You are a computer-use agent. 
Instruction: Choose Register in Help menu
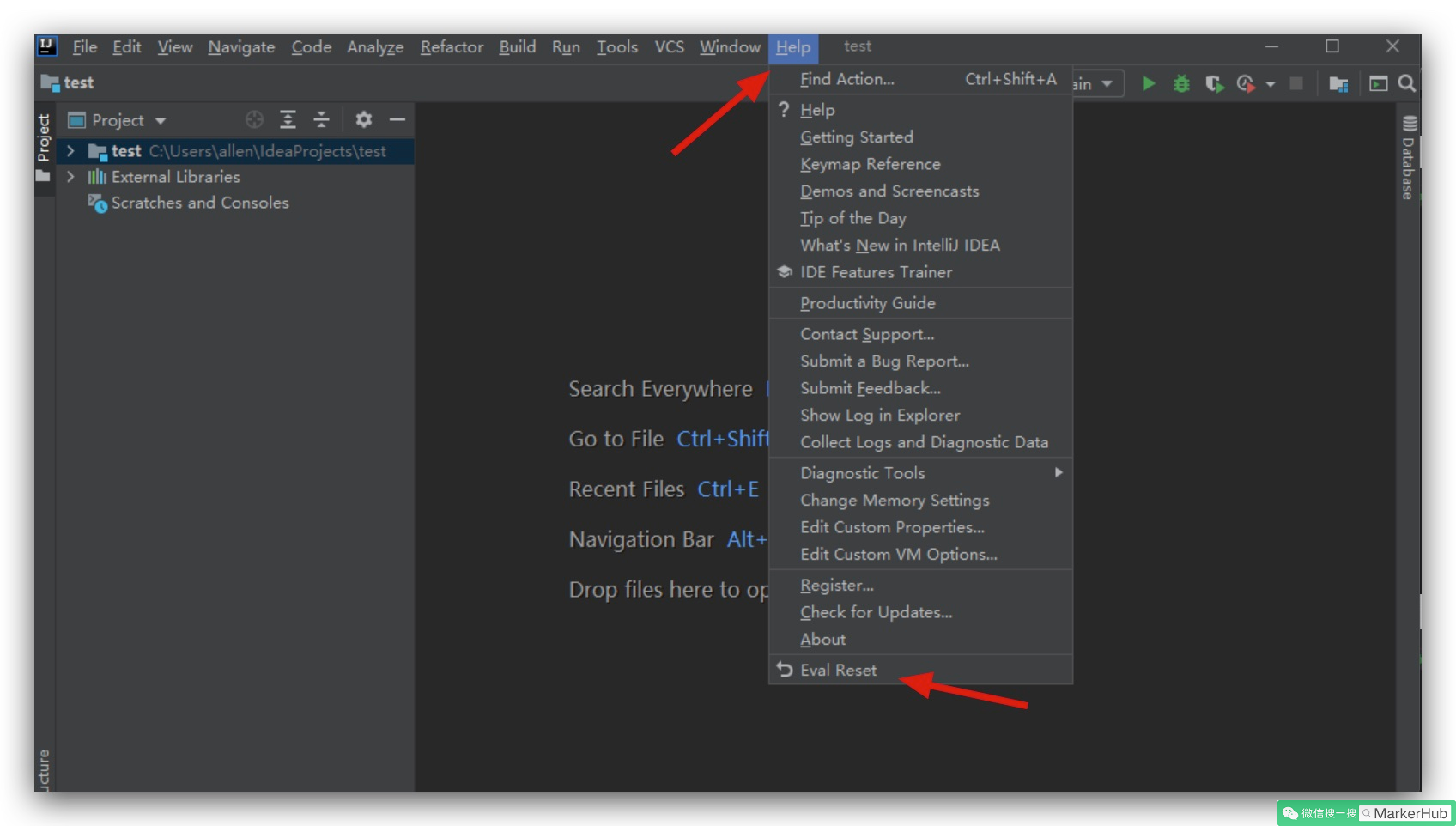920,586
